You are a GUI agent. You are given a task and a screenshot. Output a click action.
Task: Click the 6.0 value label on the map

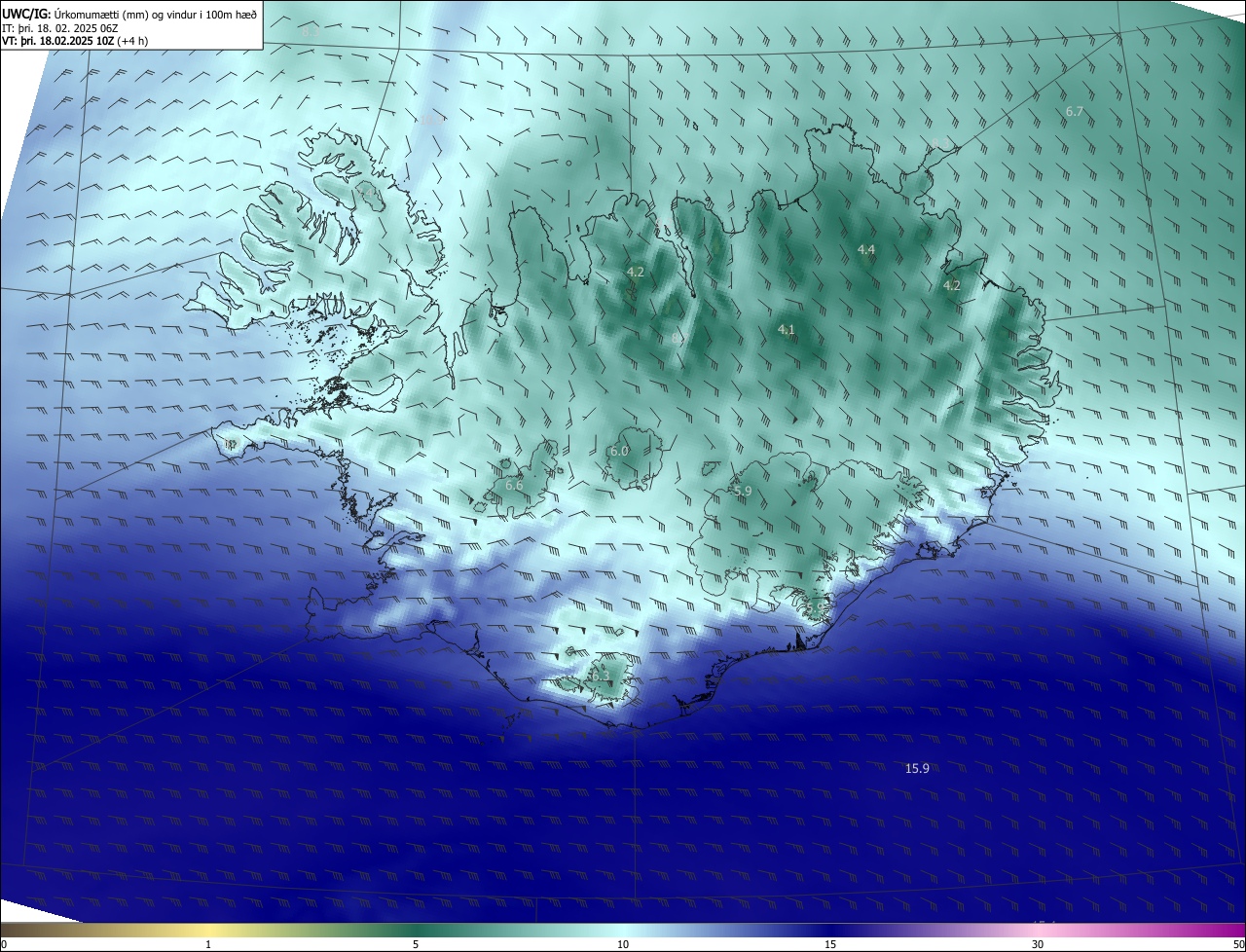click(x=619, y=451)
